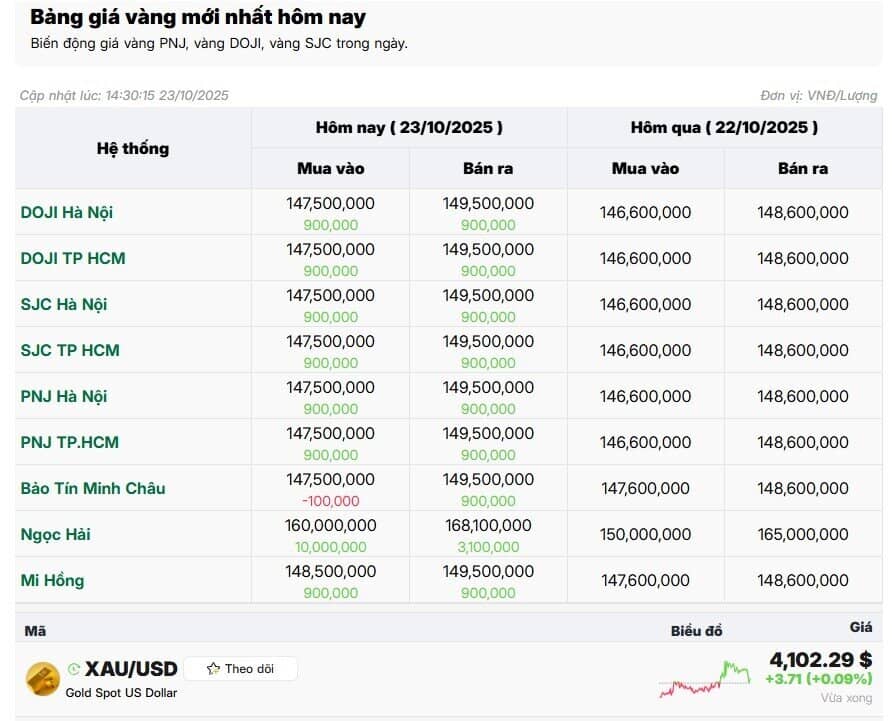Image resolution: width=892 pixels, height=721 pixels.
Task: Click yesterday's Bán ra column header
Action: click(803, 168)
